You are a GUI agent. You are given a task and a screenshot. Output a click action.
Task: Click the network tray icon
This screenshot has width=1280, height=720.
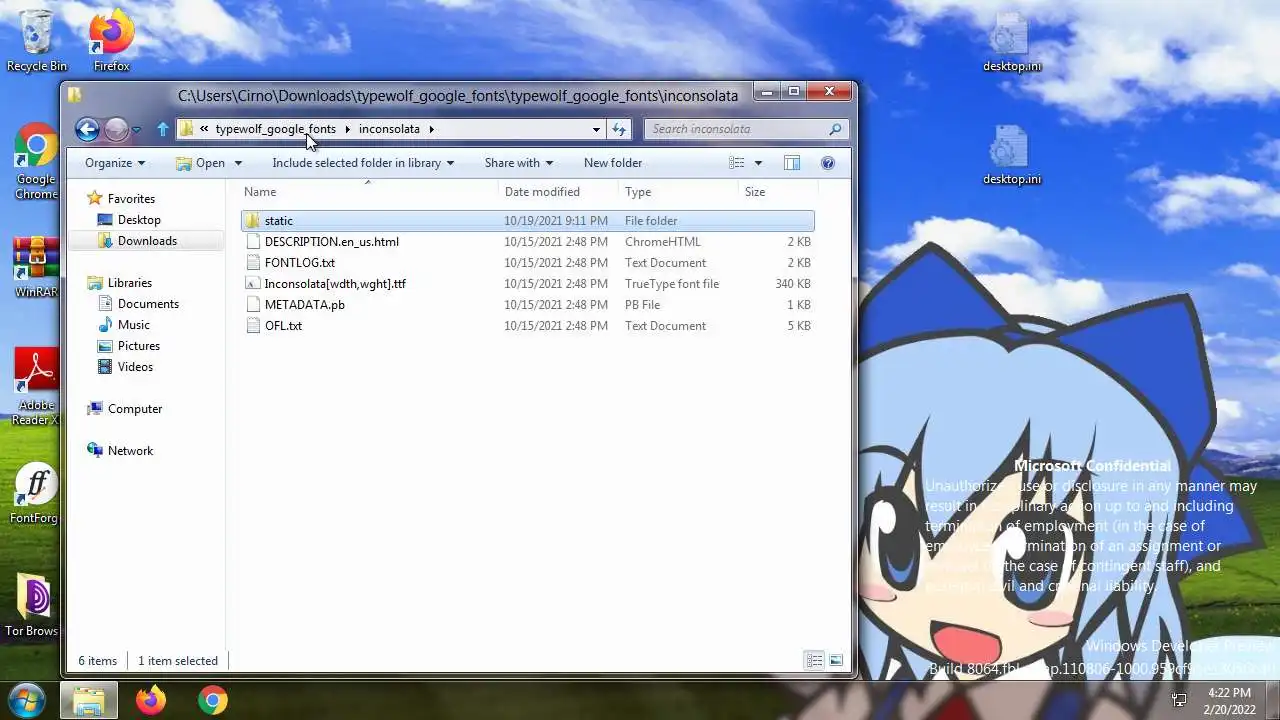coord(1179,700)
